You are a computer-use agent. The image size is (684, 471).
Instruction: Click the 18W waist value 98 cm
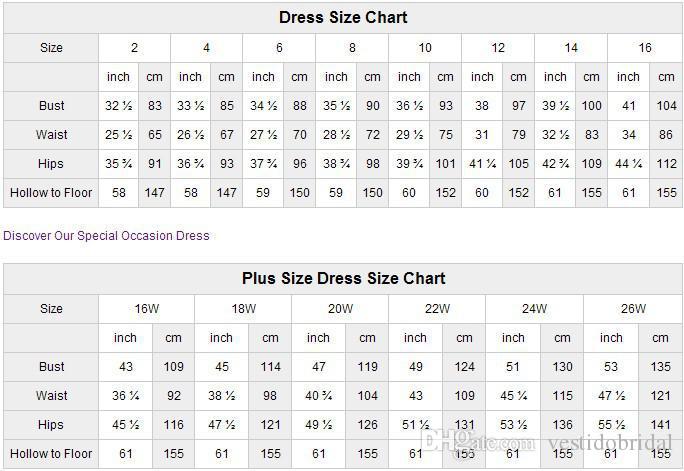point(271,396)
